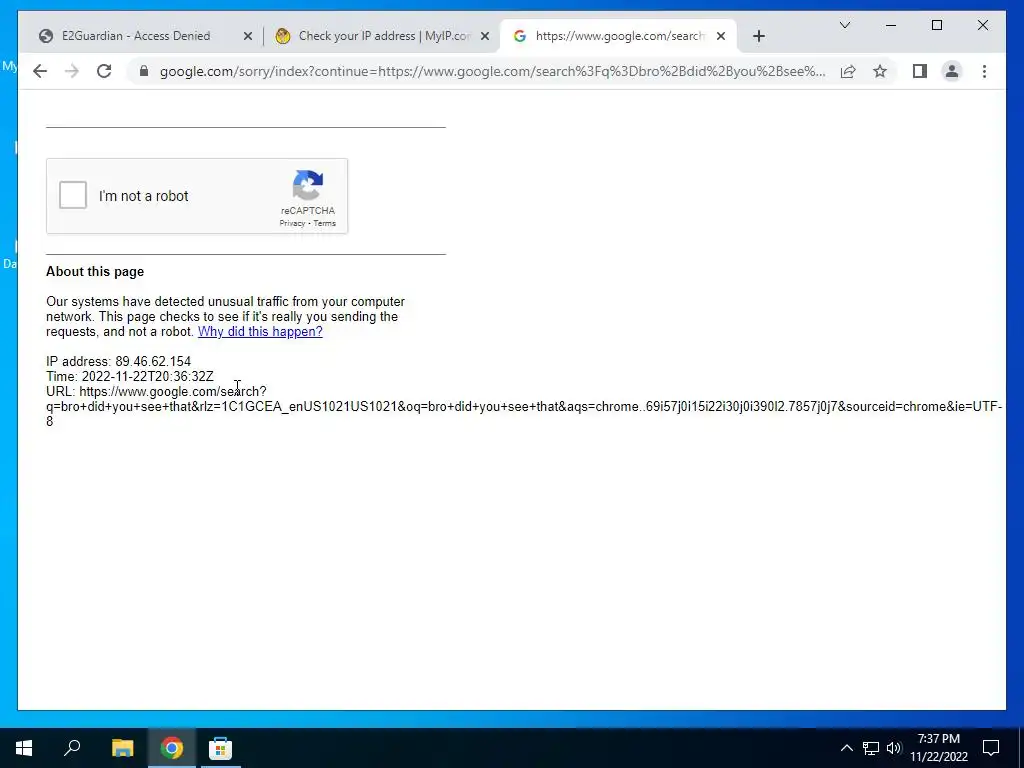Check the I'm not a robot checkbox
1024x768 pixels.
(x=72, y=195)
